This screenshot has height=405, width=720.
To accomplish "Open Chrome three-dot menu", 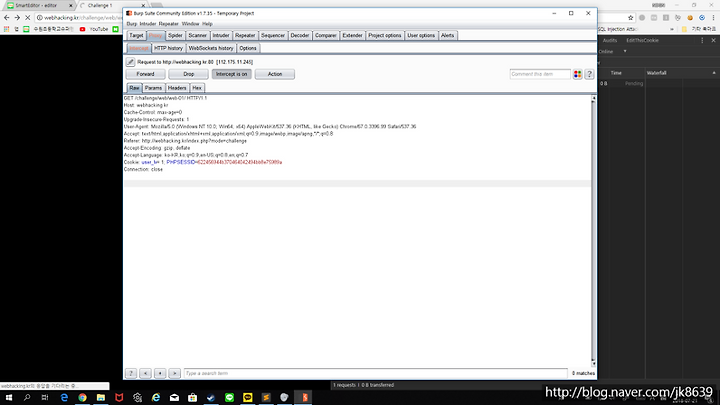I will click(x=714, y=17).
